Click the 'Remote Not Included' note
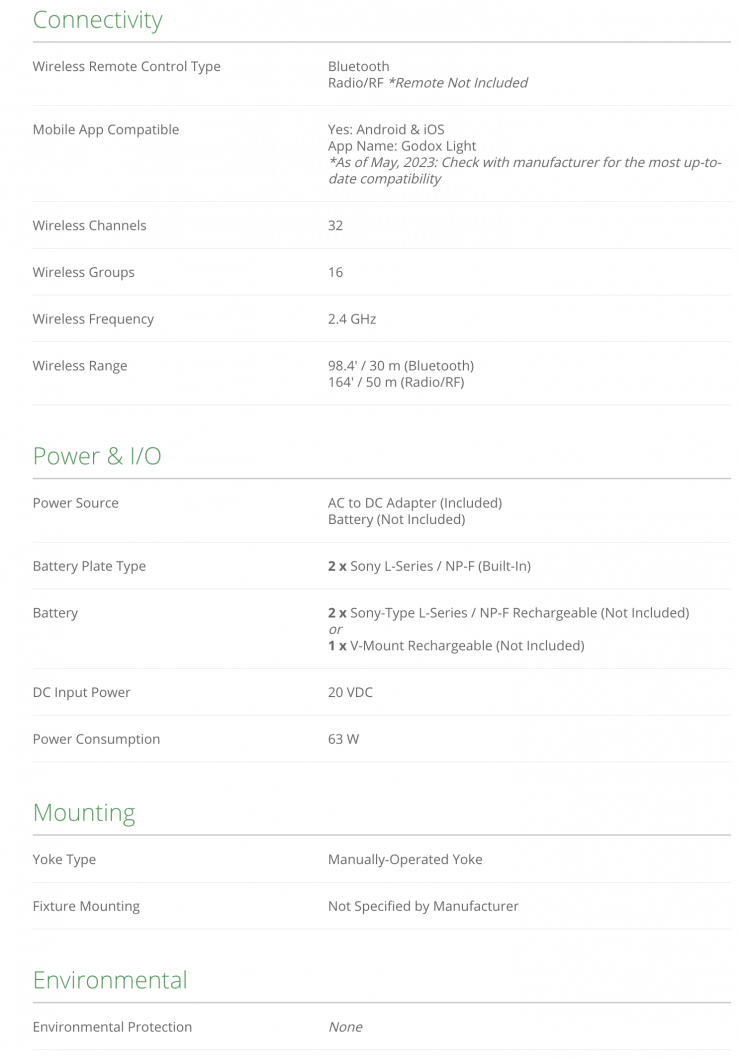The height and width of the screenshot is (1060, 740). pyautogui.click(x=457, y=82)
